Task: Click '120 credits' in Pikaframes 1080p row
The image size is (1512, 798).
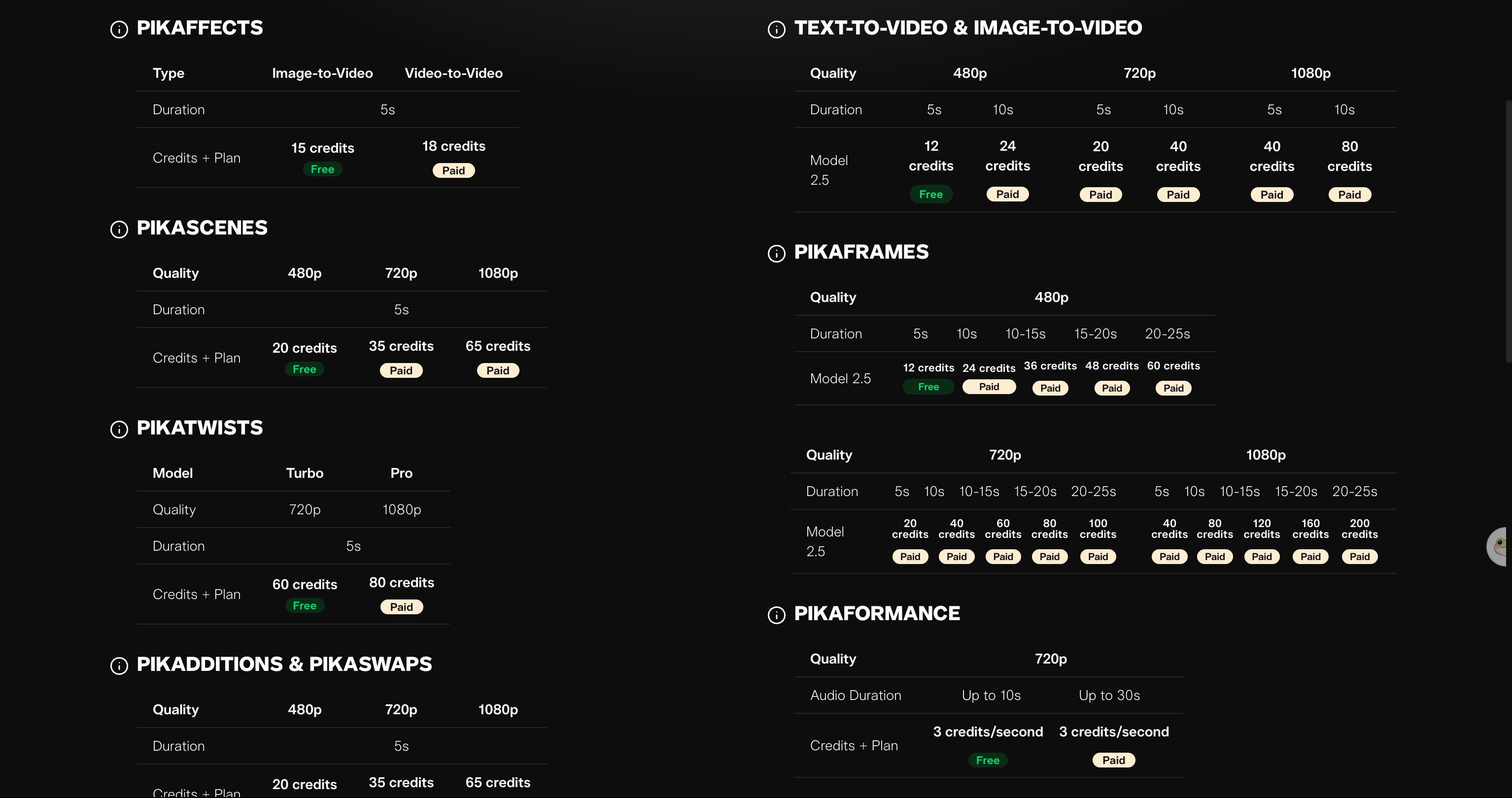Action: coord(1261,529)
